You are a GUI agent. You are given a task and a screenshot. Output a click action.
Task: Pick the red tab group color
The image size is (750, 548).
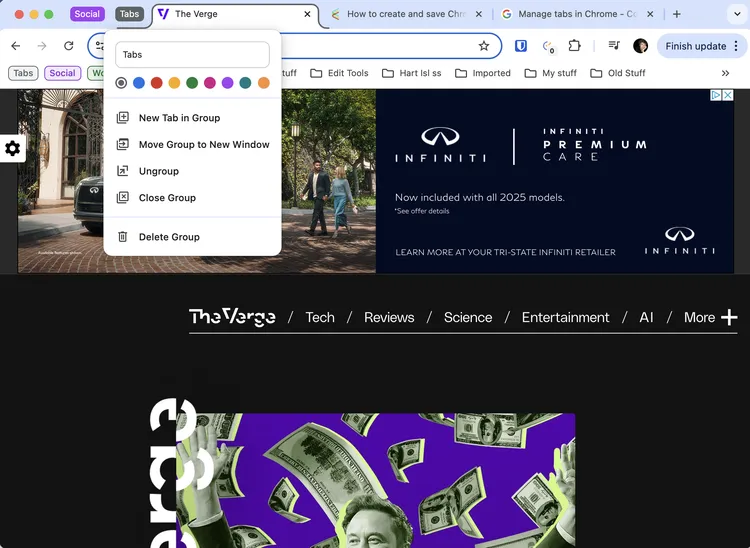(x=156, y=83)
